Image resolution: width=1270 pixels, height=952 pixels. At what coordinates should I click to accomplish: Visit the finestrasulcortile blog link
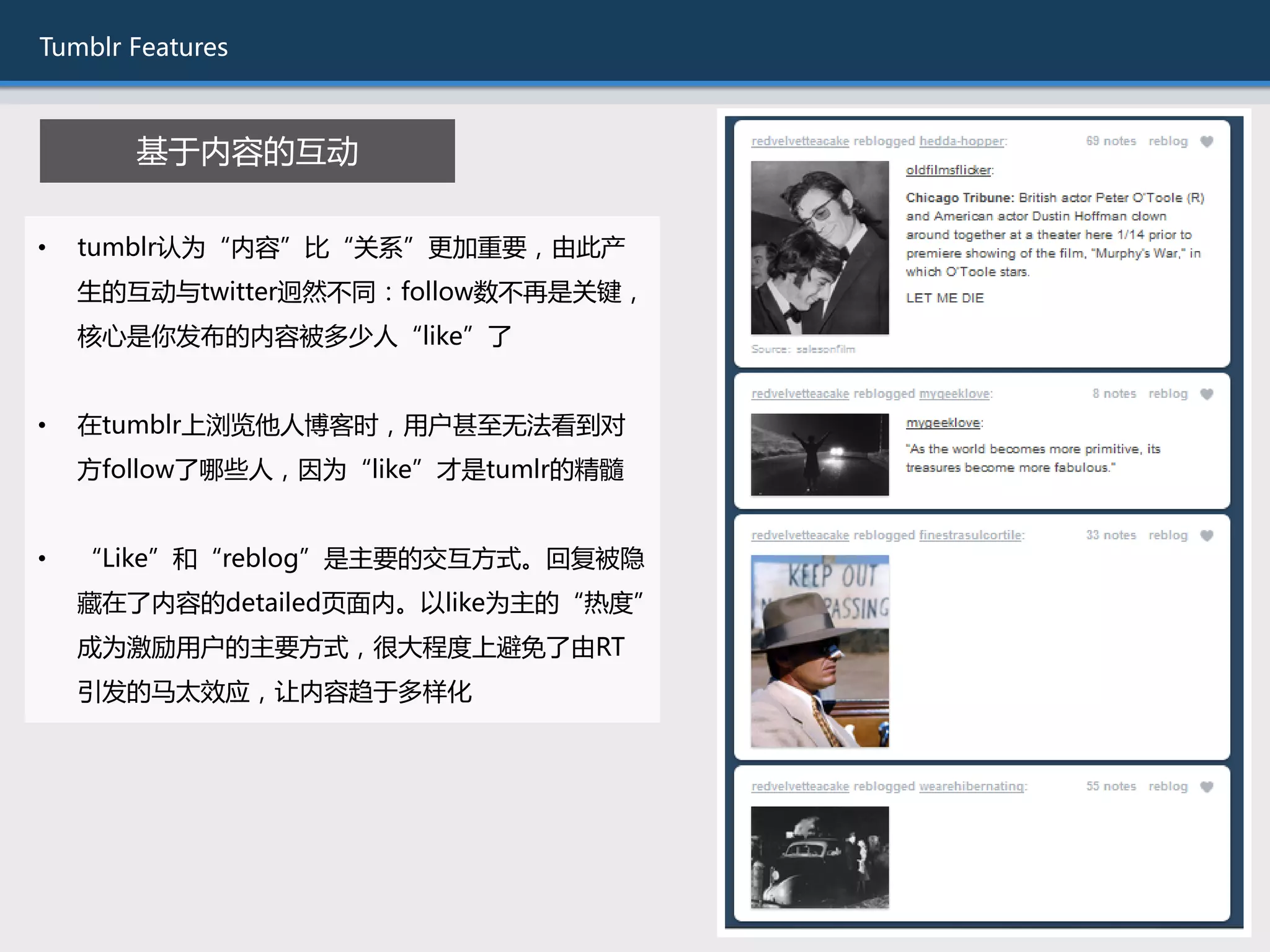970,535
